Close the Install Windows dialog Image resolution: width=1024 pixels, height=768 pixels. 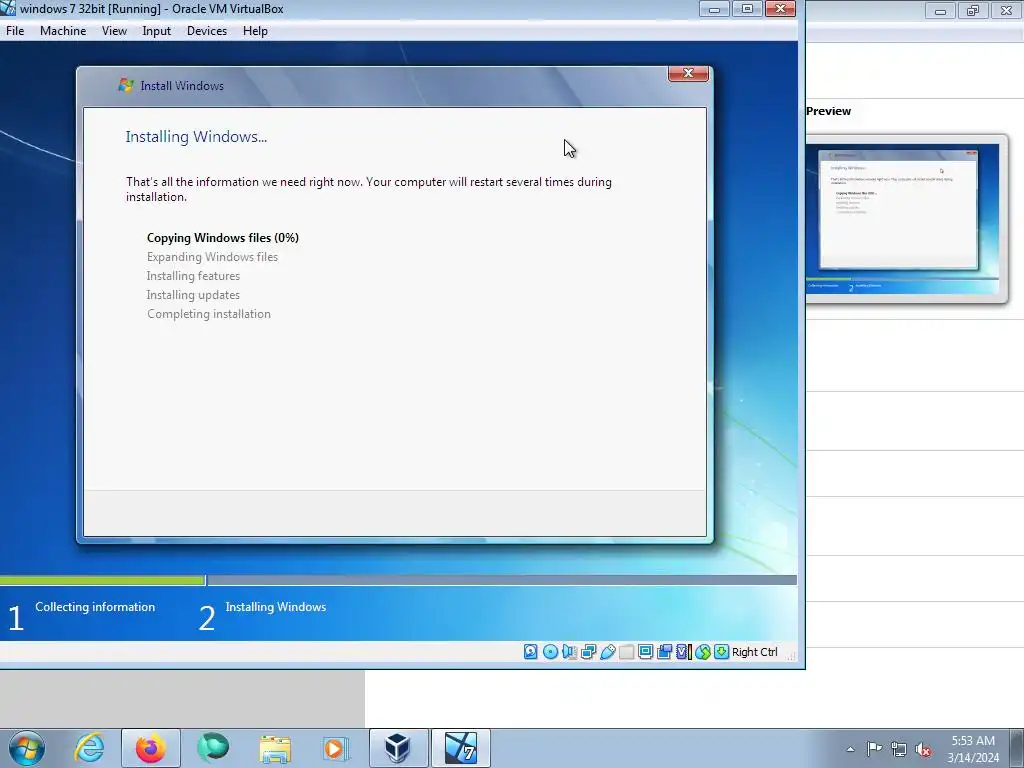pyautogui.click(x=688, y=73)
